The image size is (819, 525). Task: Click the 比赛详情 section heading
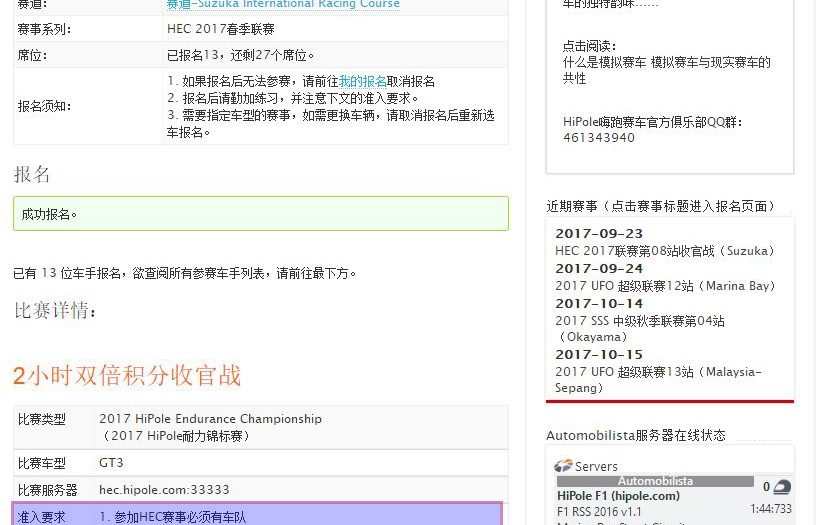55,311
